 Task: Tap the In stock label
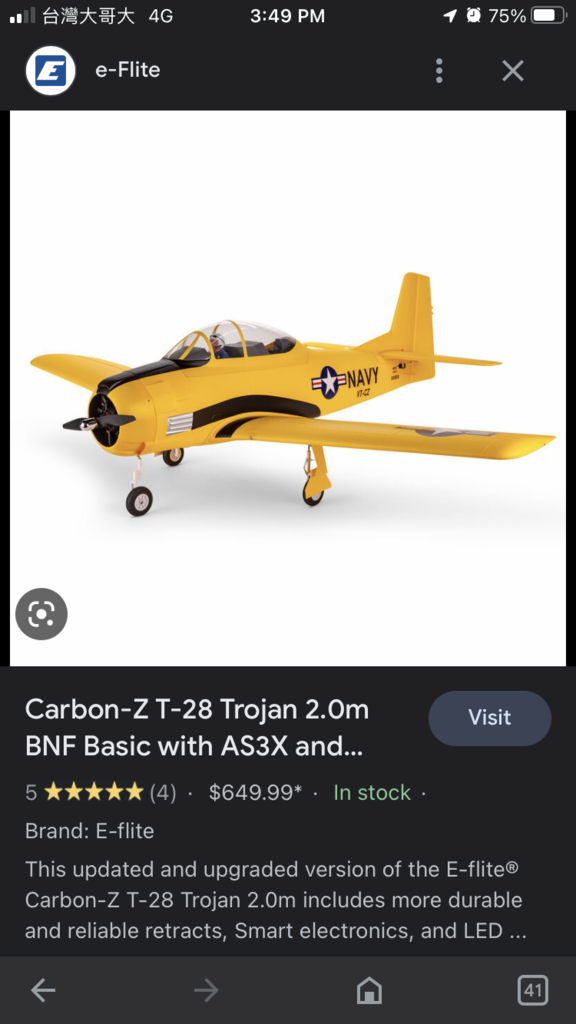[372, 792]
